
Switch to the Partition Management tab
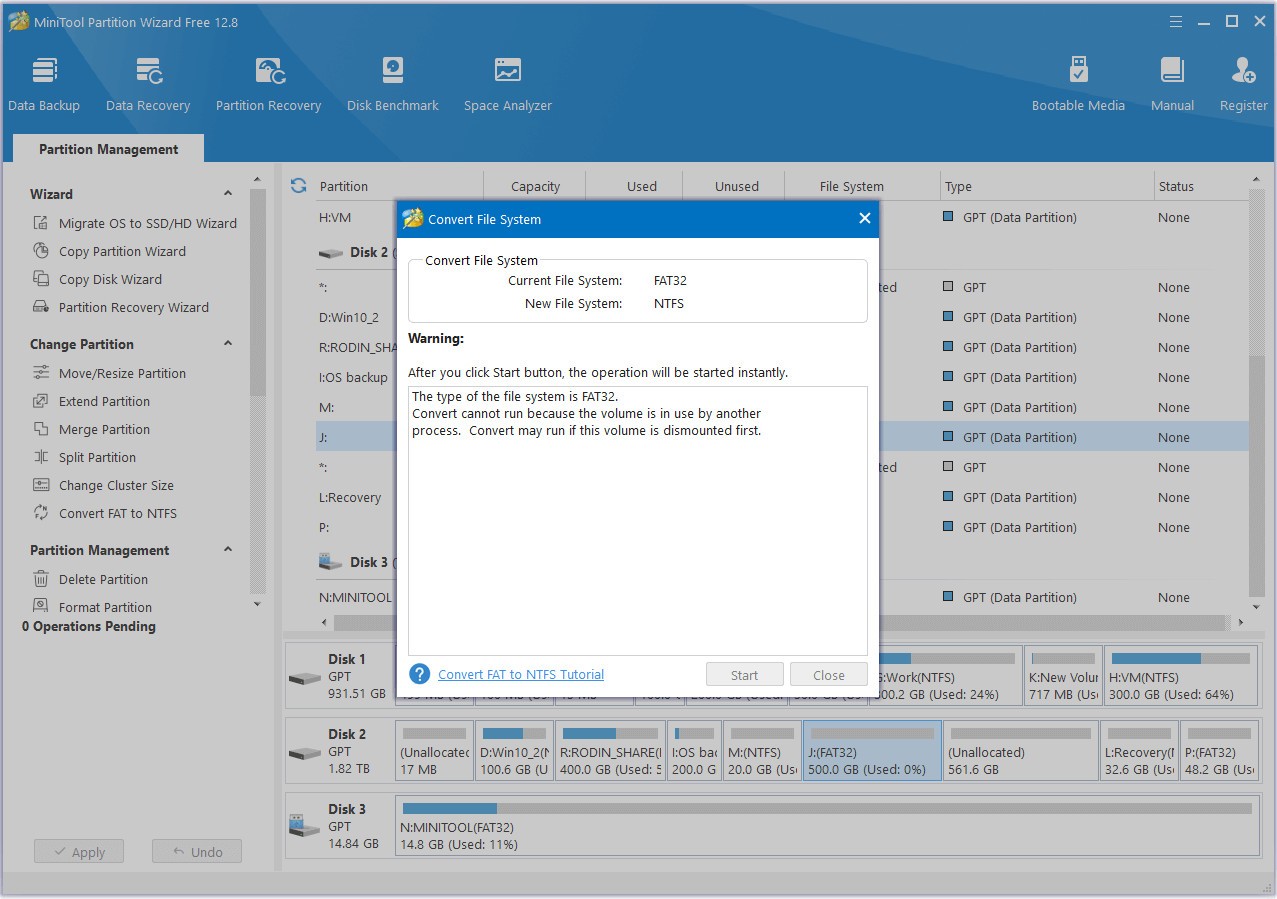click(107, 148)
